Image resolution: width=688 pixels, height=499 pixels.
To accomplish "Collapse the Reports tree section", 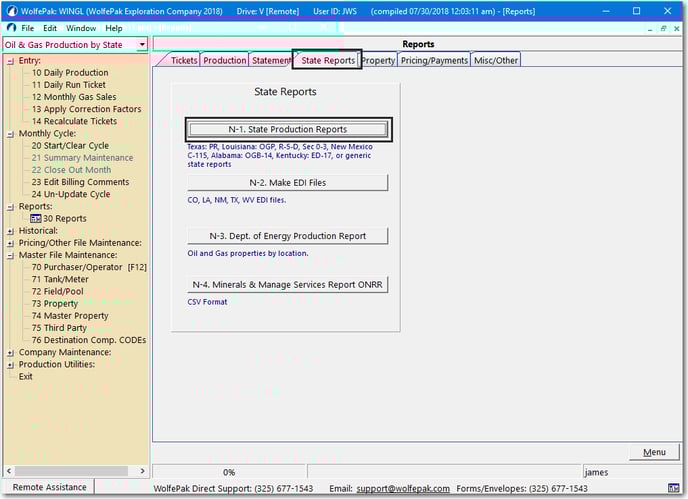I will pos(11,207).
